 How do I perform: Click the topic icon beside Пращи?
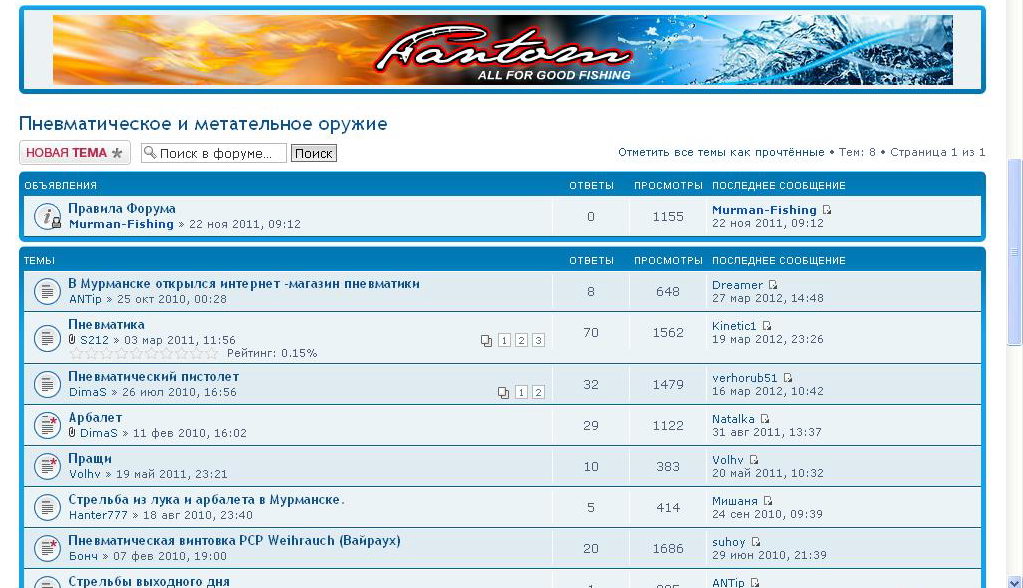[47, 466]
